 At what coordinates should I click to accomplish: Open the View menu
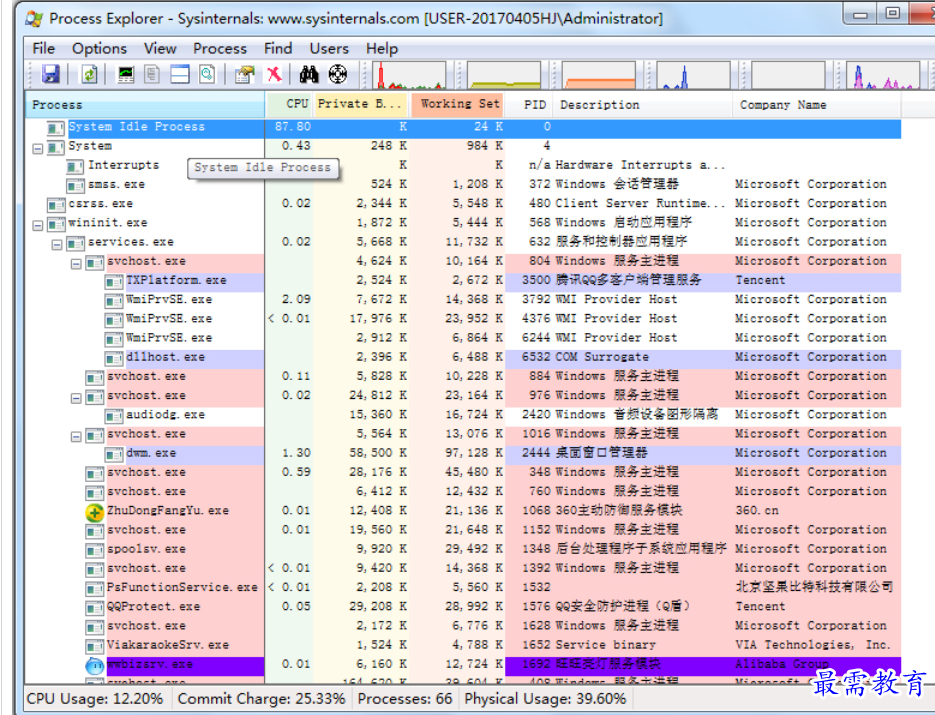pos(160,48)
